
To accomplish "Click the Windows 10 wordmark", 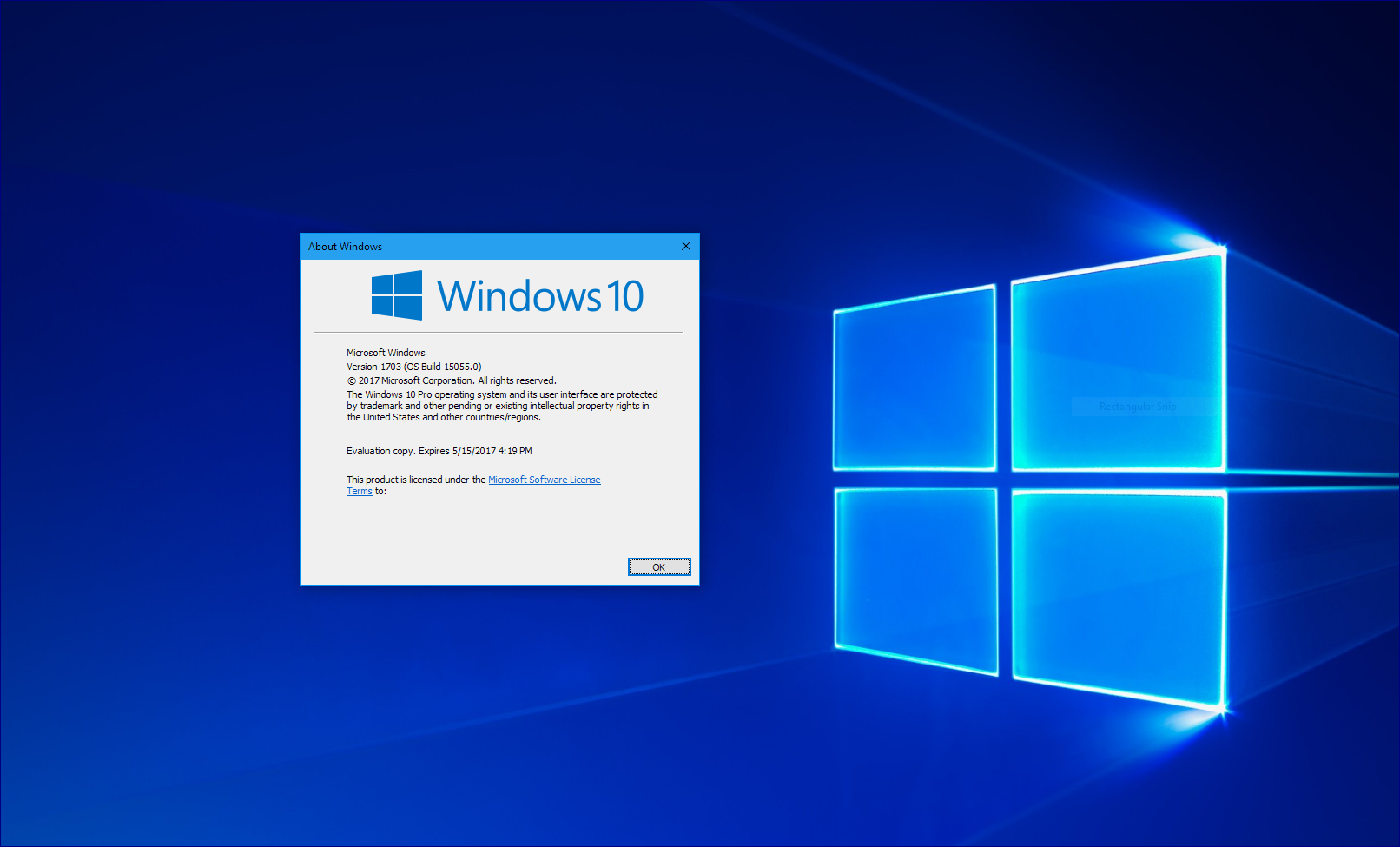I will (540, 296).
